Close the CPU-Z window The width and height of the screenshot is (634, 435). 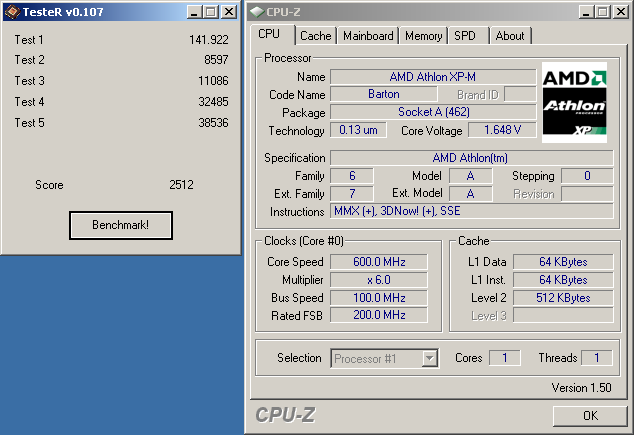point(621,12)
